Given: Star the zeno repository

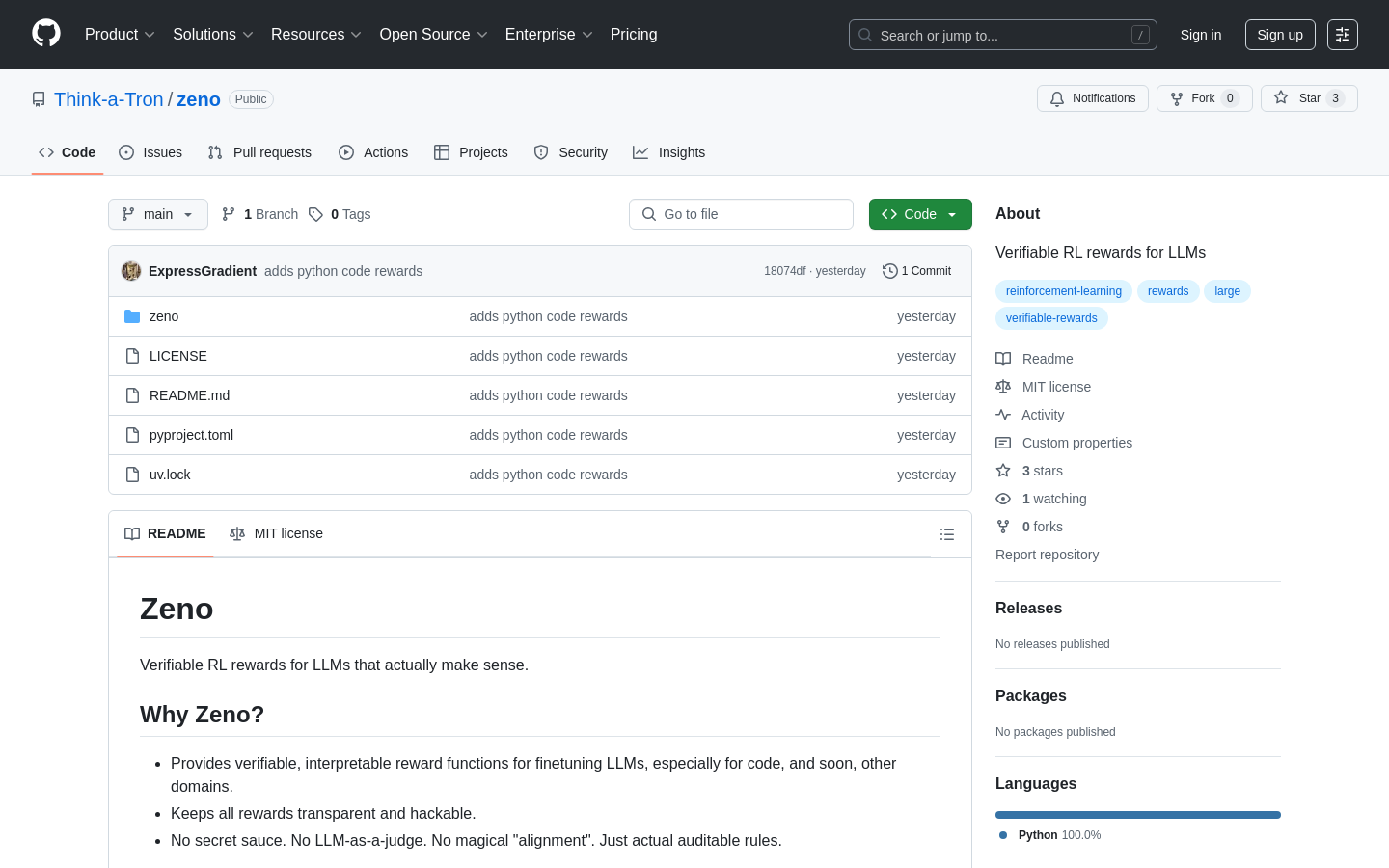Looking at the screenshot, I should [1309, 98].
